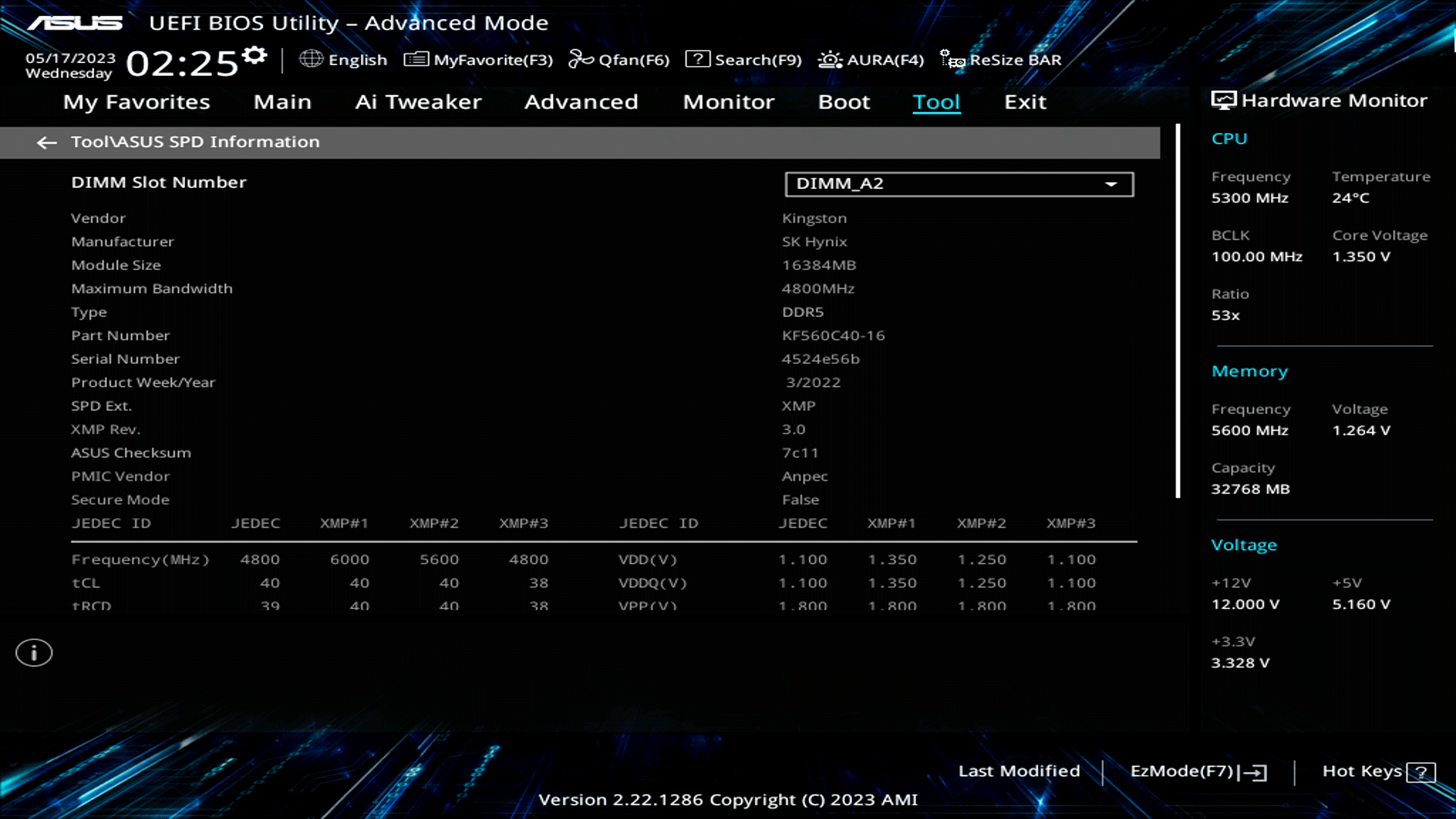This screenshot has height=819, width=1456.
Task: Switch to EzMode
Action: tap(1191, 771)
